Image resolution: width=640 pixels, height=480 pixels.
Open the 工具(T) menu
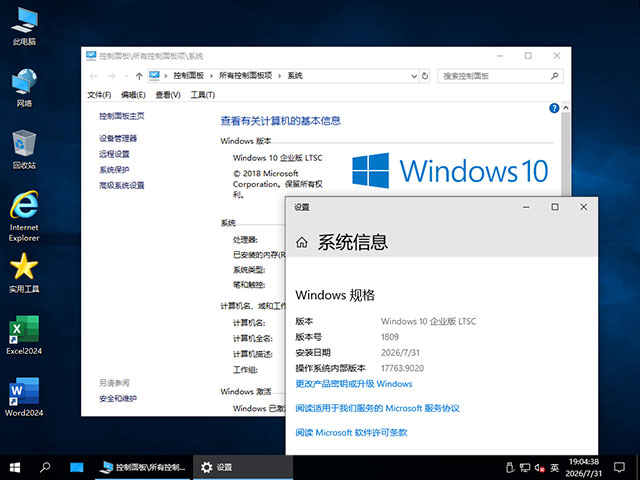tap(203, 95)
